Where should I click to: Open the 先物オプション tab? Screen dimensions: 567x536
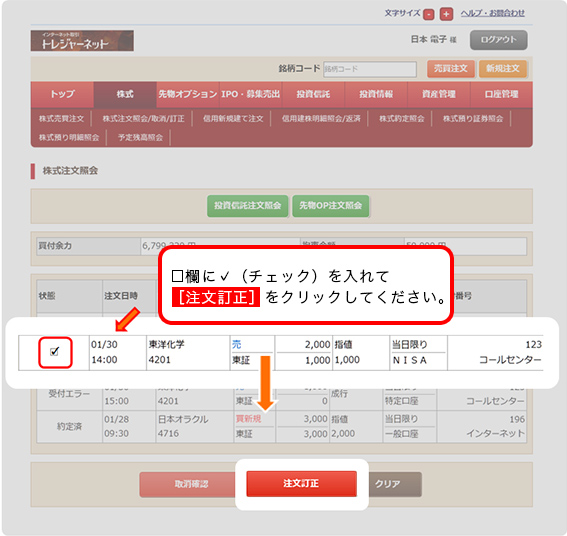pyautogui.click(x=188, y=94)
